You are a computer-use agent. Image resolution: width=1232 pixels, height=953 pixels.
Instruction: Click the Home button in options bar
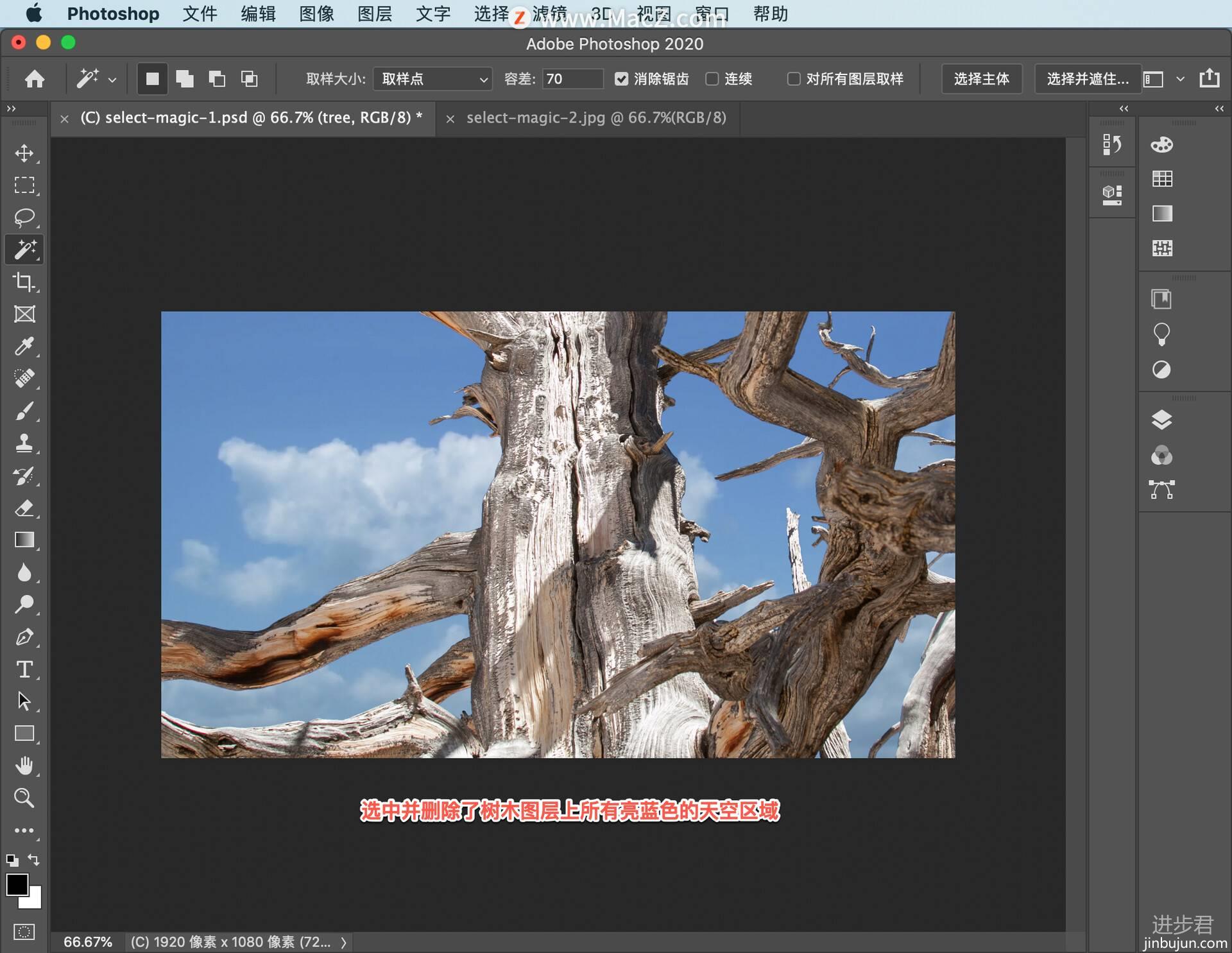tap(35, 79)
